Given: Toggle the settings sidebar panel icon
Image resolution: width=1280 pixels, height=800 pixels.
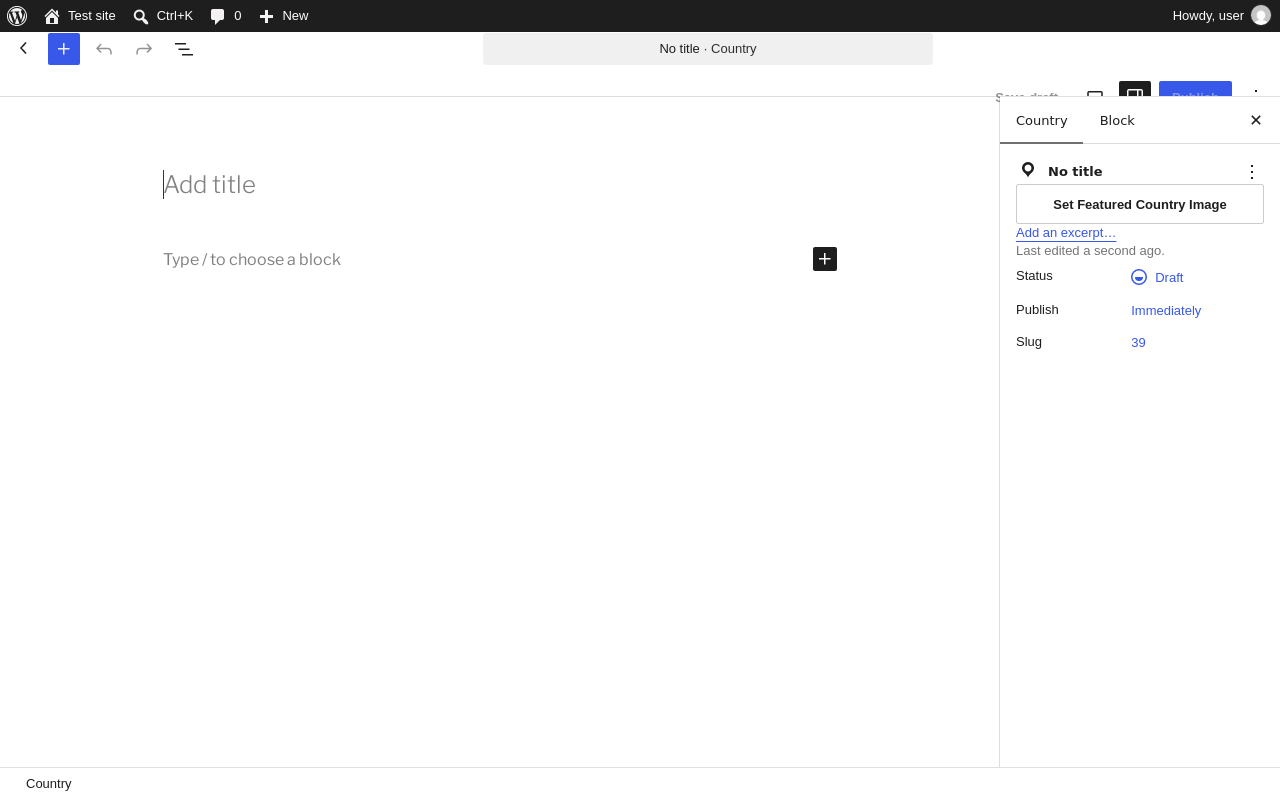Looking at the screenshot, I should 1135,89.
